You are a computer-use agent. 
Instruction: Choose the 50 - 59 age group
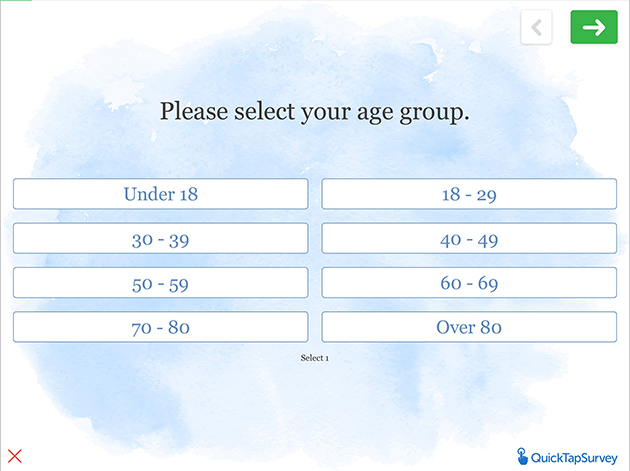[161, 283]
